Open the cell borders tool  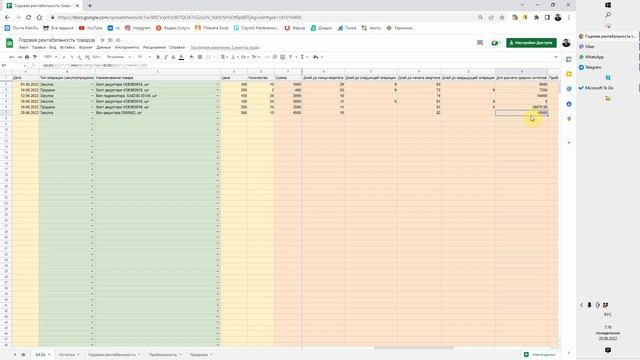200,57
